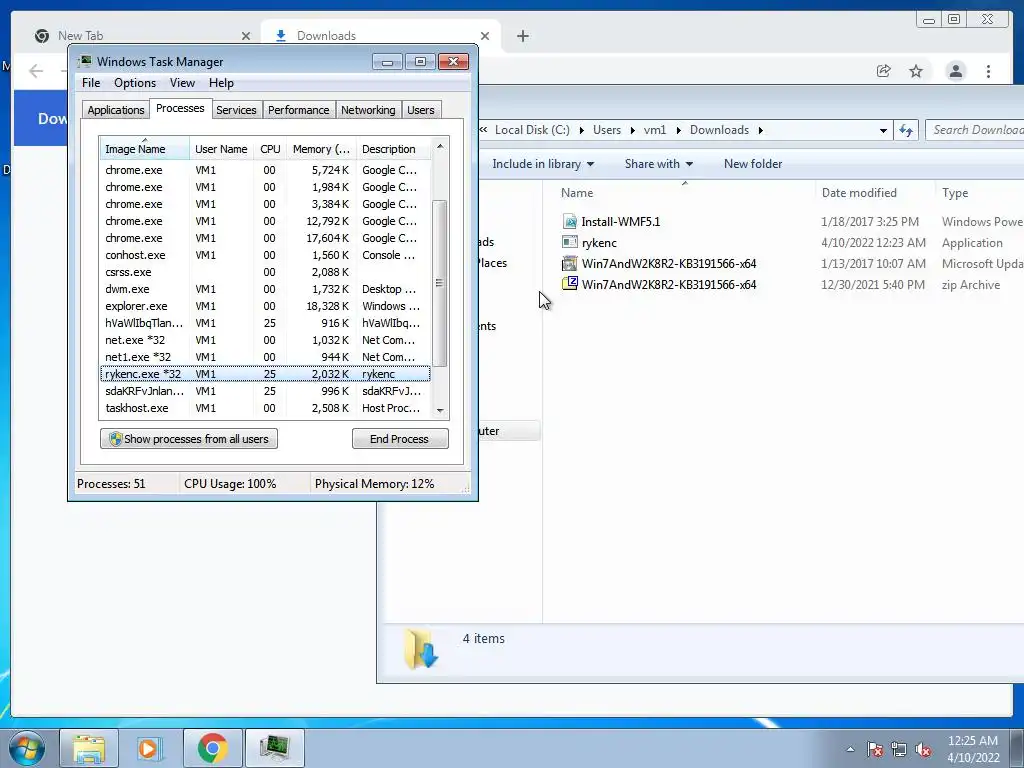Switch to Performance tab

[298, 110]
